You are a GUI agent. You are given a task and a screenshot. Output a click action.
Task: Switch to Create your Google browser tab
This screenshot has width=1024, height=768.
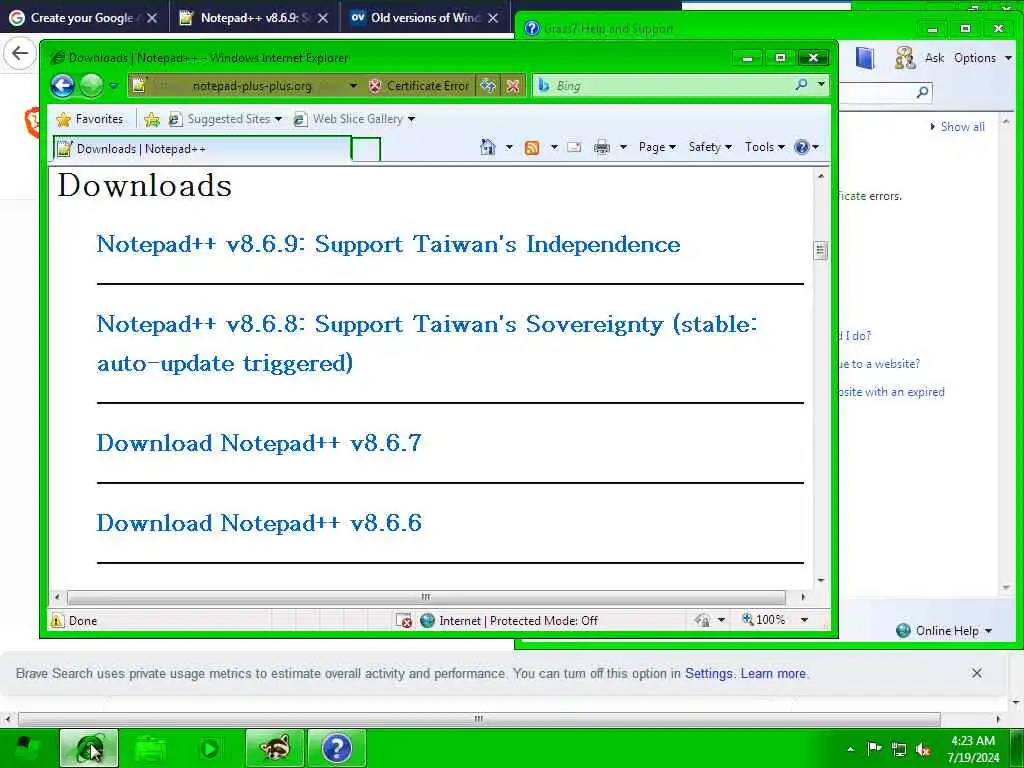[x=84, y=18]
